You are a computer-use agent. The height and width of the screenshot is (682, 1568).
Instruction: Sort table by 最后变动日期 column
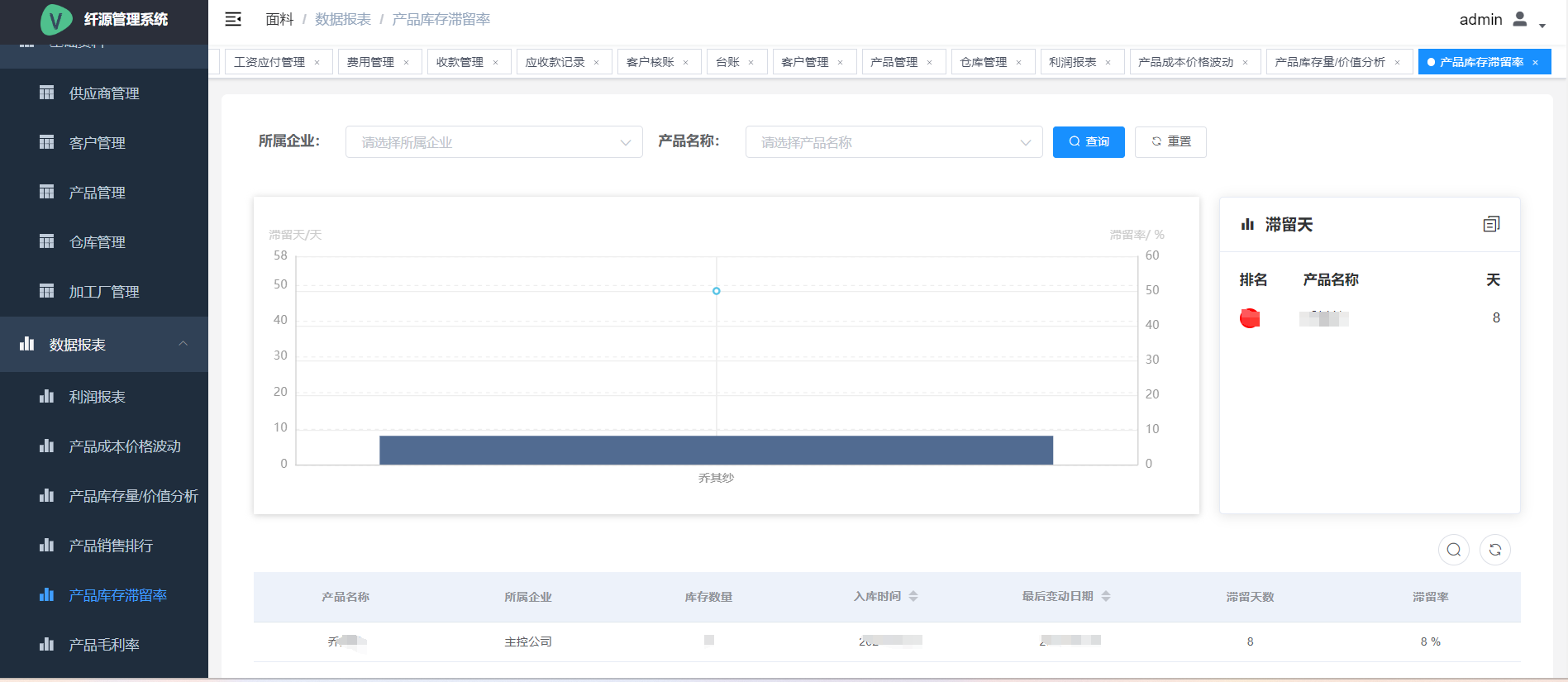[1106, 596]
